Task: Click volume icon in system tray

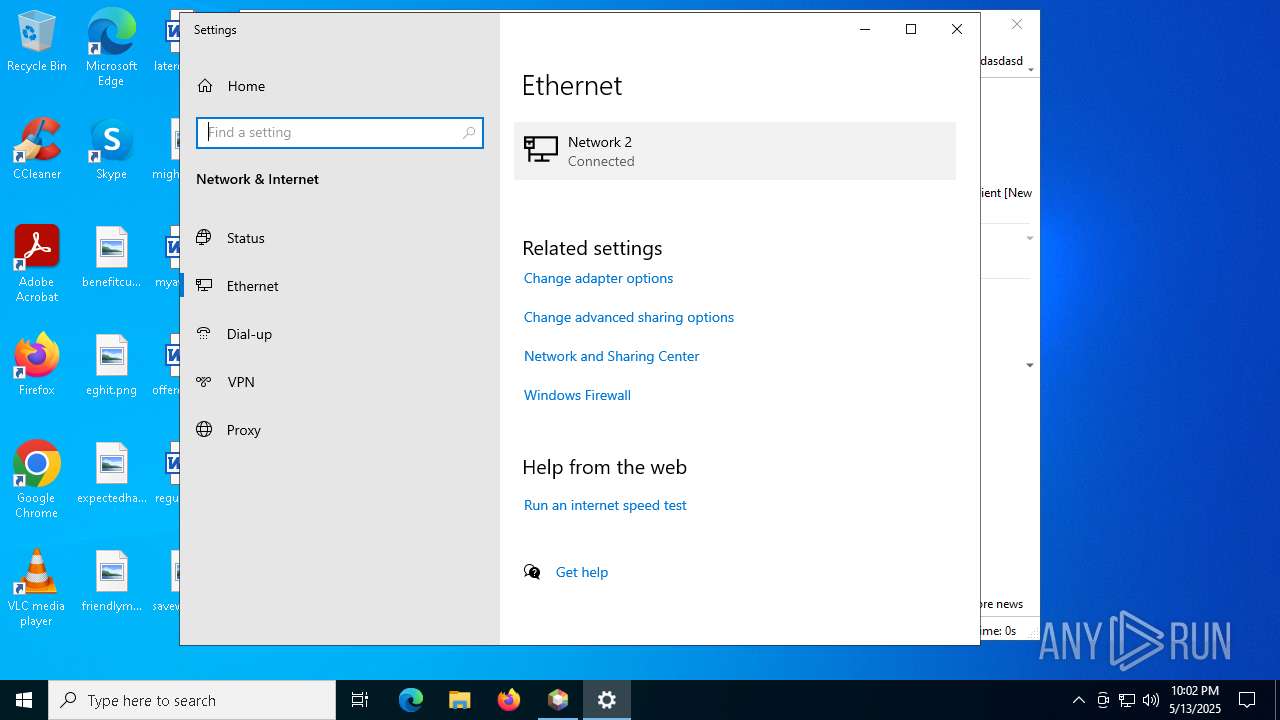Action: coord(1151,700)
